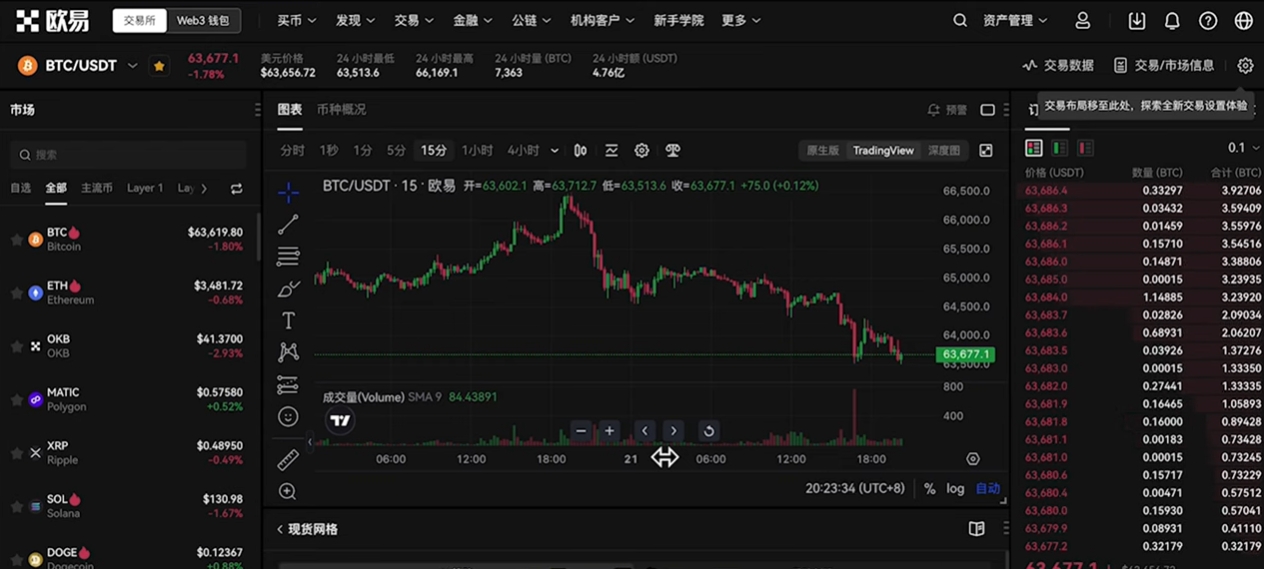The width and height of the screenshot is (1264, 569).
Task: Expand the 机构客户 menu
Action: coord(602,20)
